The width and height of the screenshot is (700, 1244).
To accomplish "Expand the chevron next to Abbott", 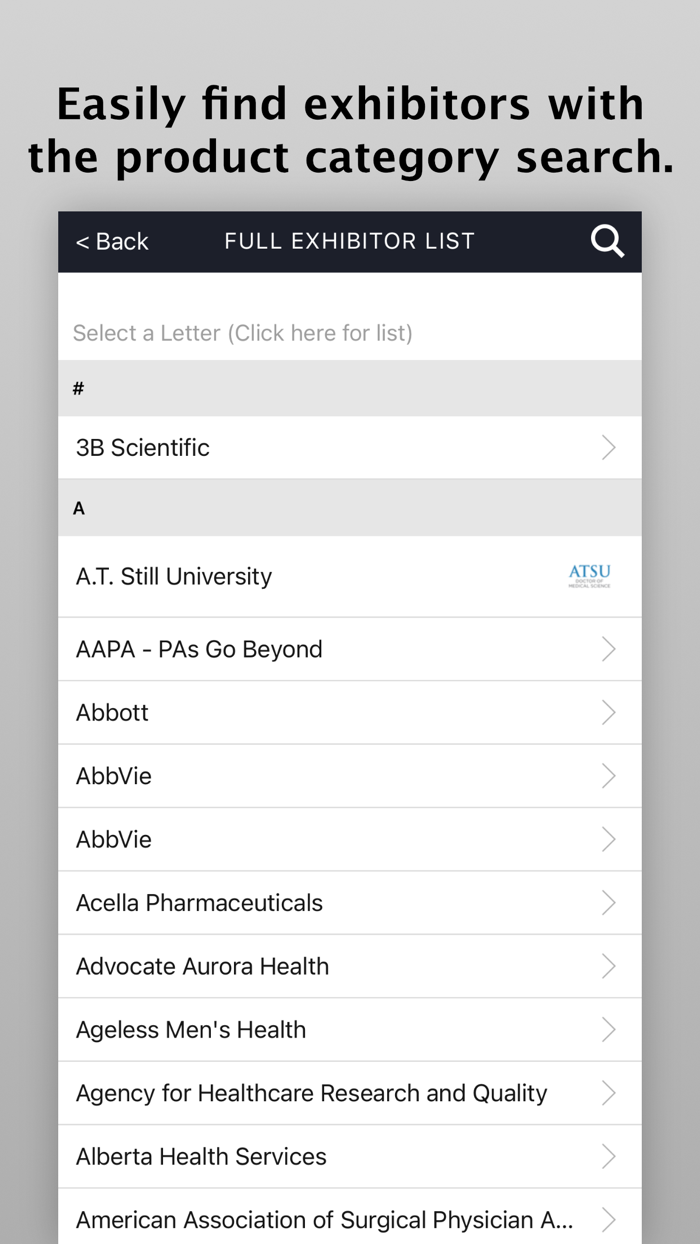I will tap(609, 712).
